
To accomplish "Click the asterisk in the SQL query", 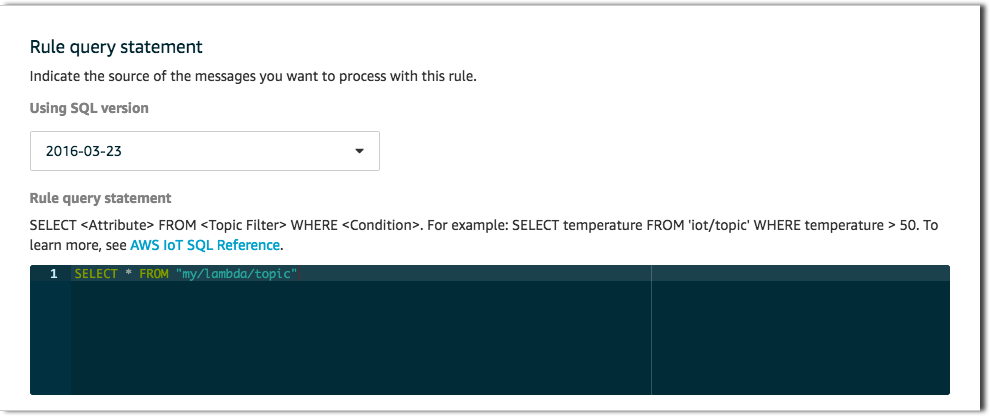I will (x=128, y=274).
